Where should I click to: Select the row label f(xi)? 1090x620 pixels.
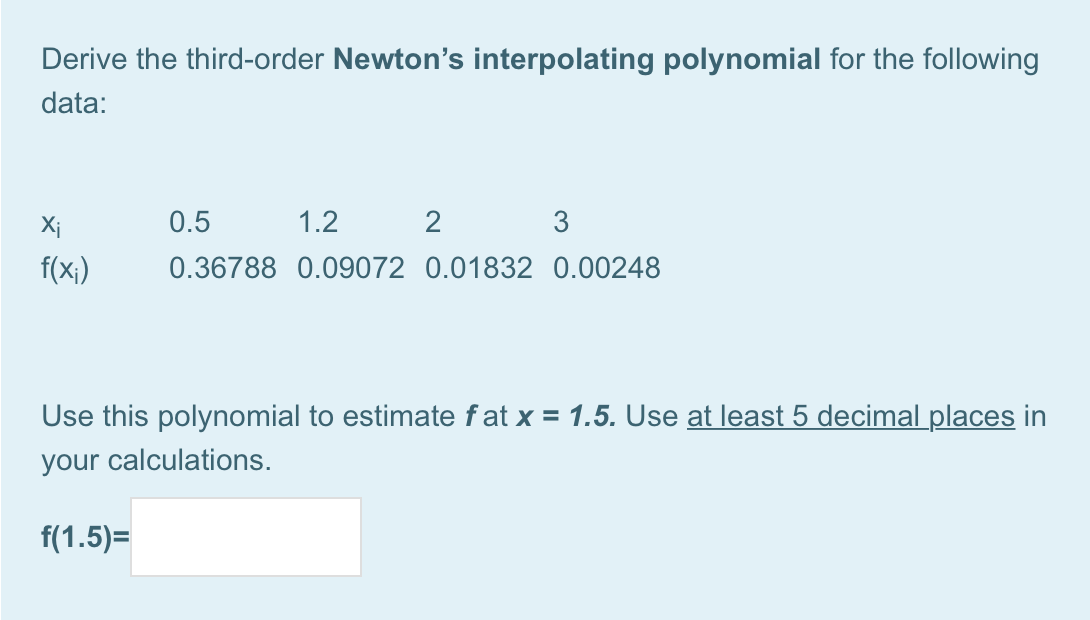coord(62,268)
